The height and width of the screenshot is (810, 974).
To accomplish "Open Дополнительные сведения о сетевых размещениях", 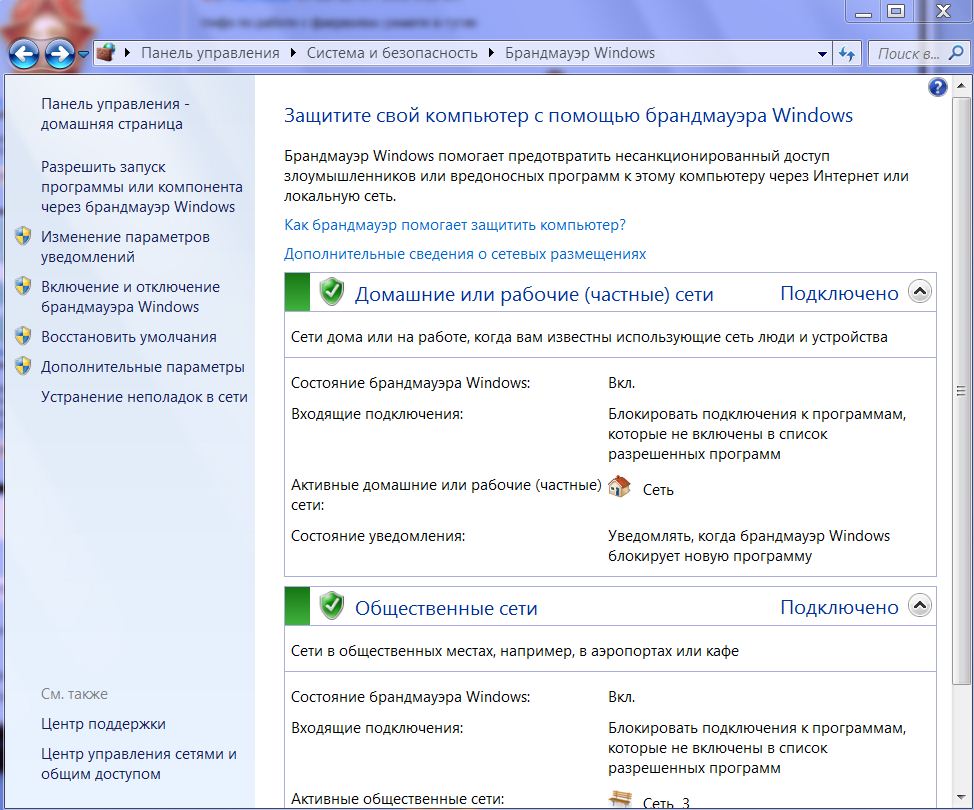I will point(465,253).
